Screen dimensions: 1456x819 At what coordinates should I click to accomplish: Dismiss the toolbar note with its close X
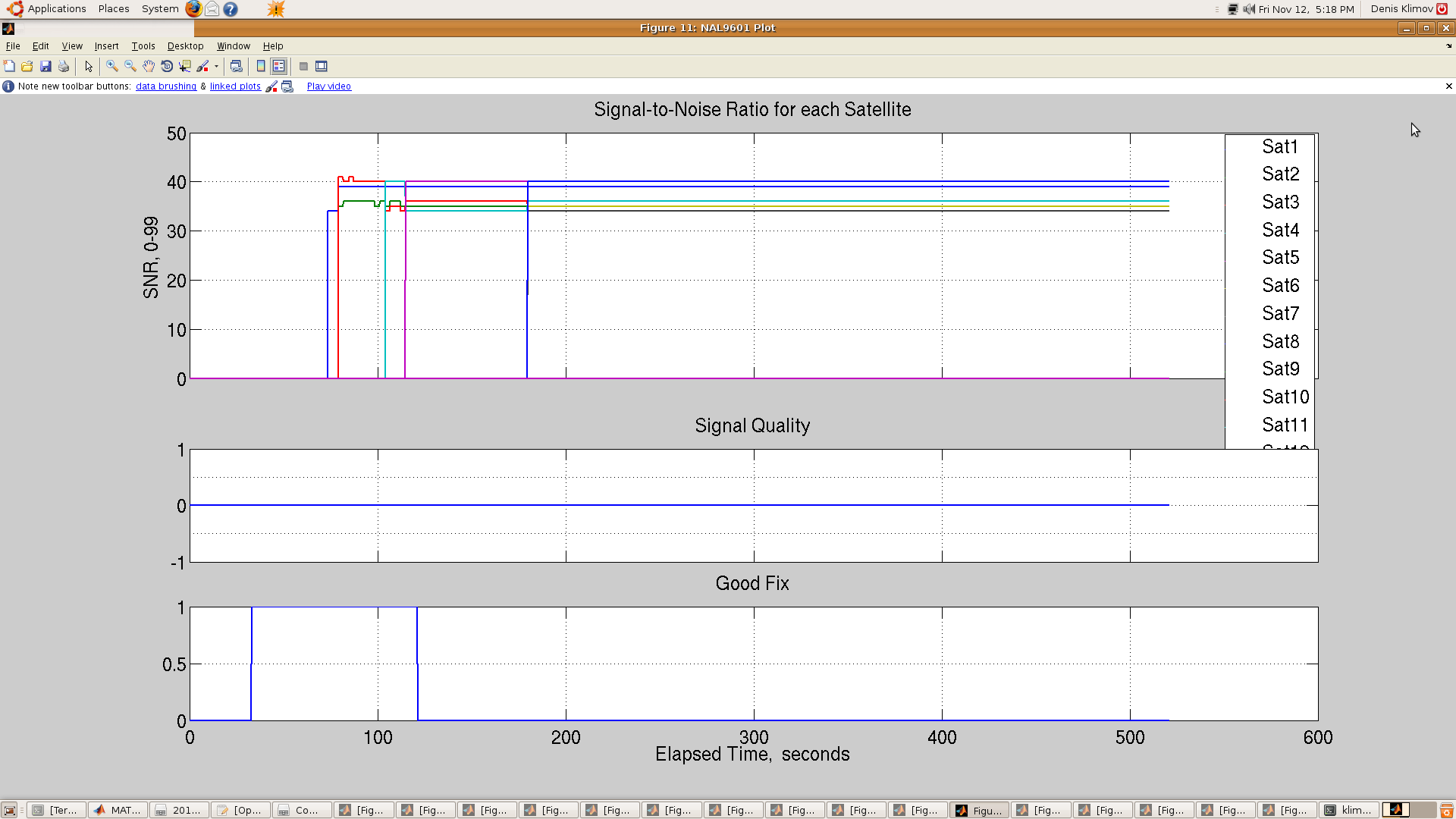[1449, 86]
